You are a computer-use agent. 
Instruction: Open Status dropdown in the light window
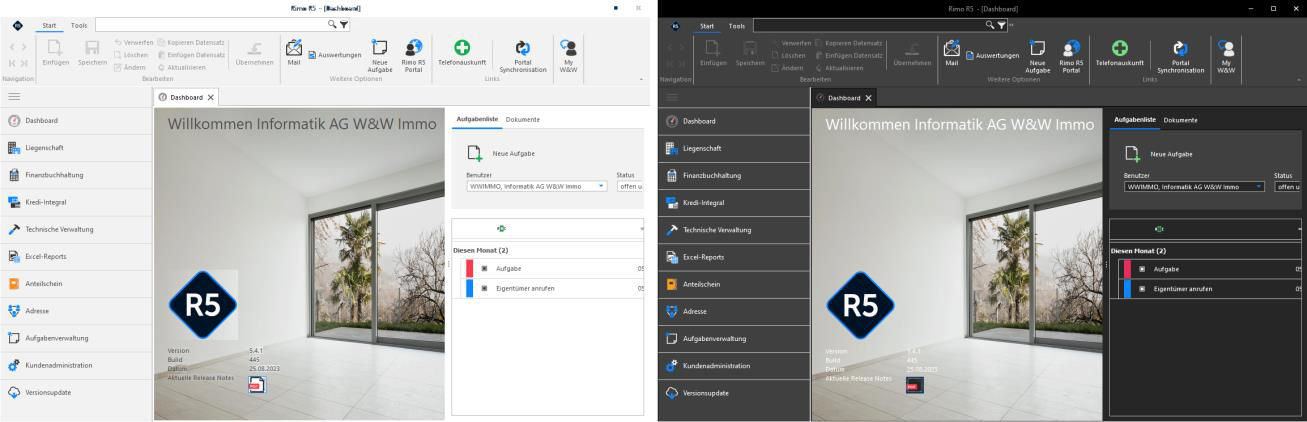[x=630, y=186]
